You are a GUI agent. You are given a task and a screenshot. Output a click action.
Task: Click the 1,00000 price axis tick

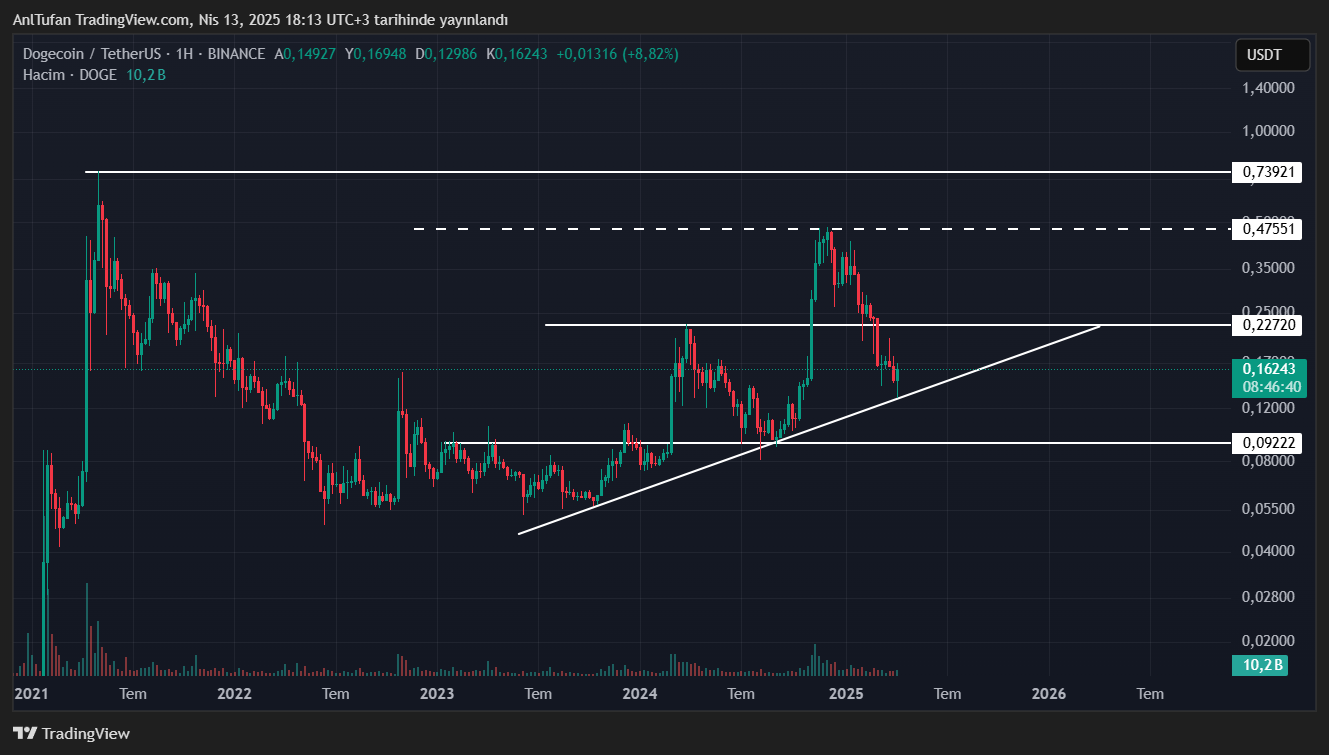(1269, 131)
